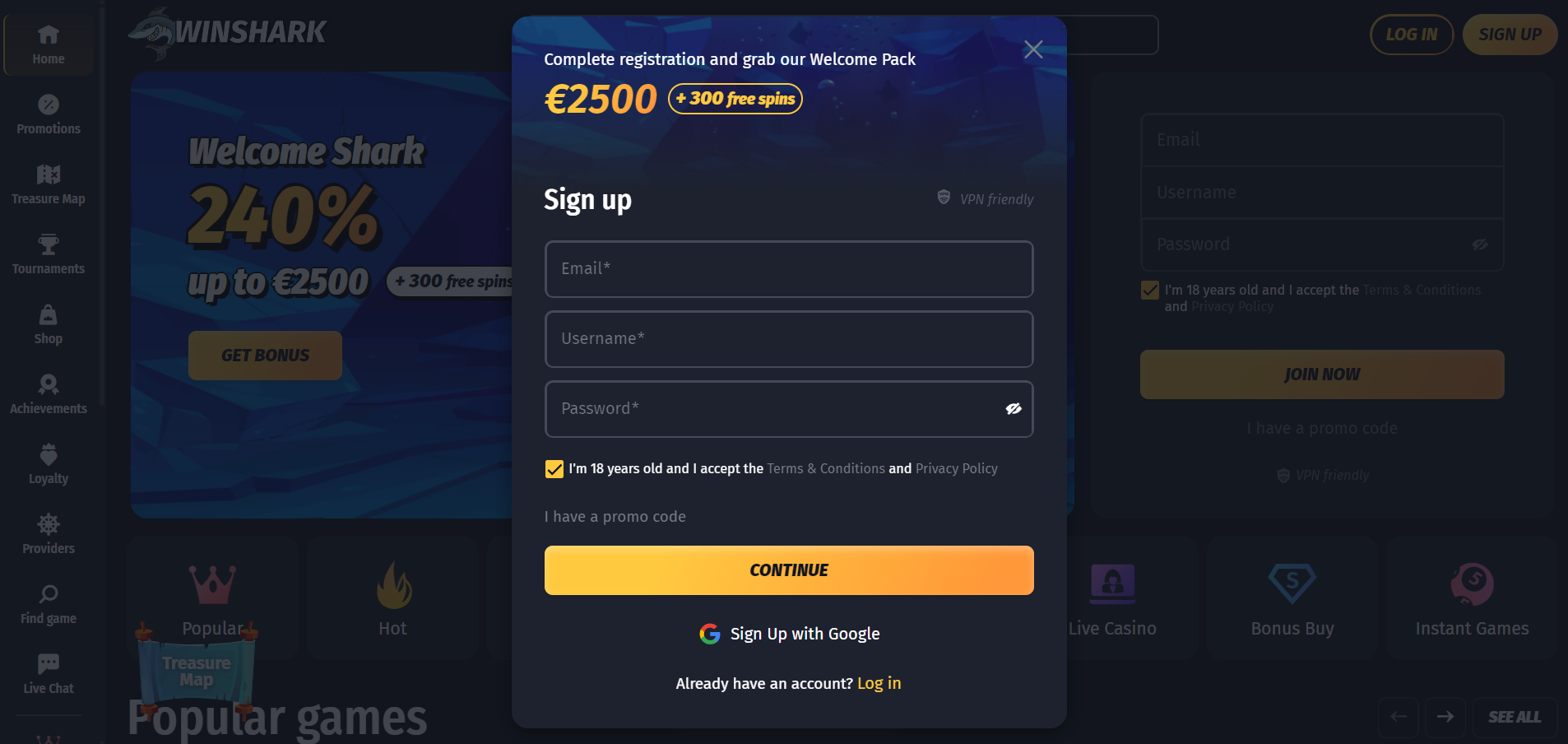Image resolution: width=1568 pixels, height=744 pixels.
Task: Select the Instant Games category tab
Action: point(1472,598)
